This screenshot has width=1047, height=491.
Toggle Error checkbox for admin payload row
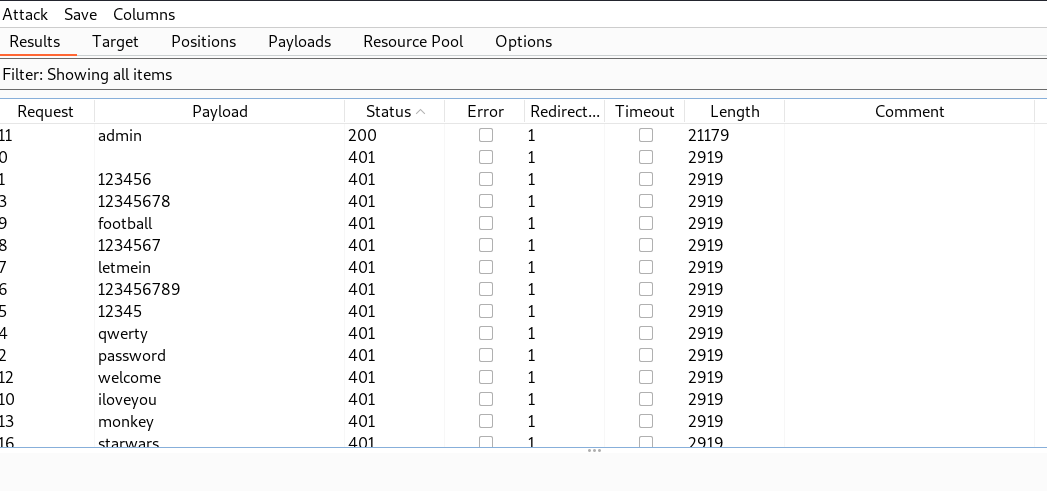(486, 135)
